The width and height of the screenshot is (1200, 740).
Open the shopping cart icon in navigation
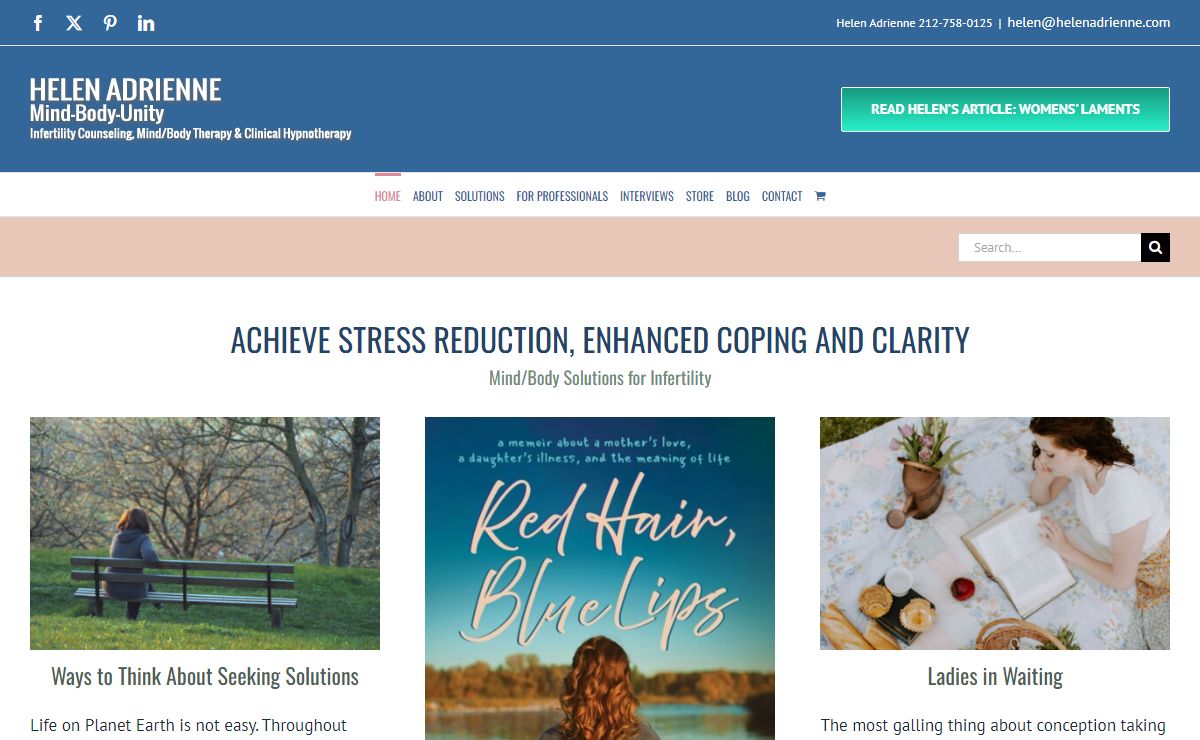point(820,196)
